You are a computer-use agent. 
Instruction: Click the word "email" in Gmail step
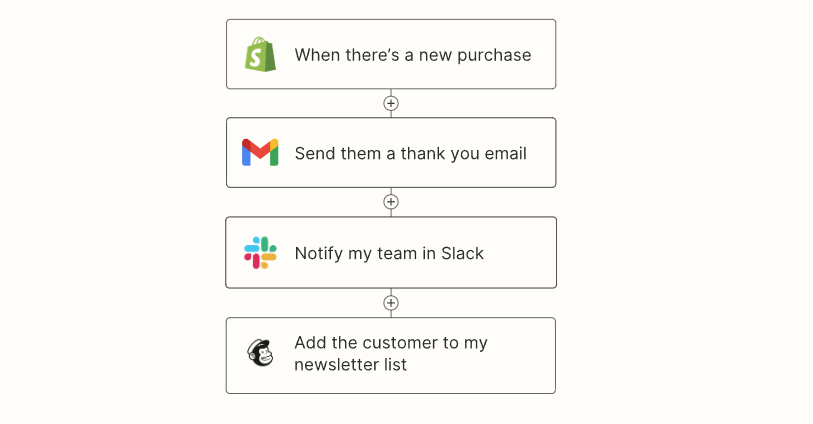pos(506,153)
